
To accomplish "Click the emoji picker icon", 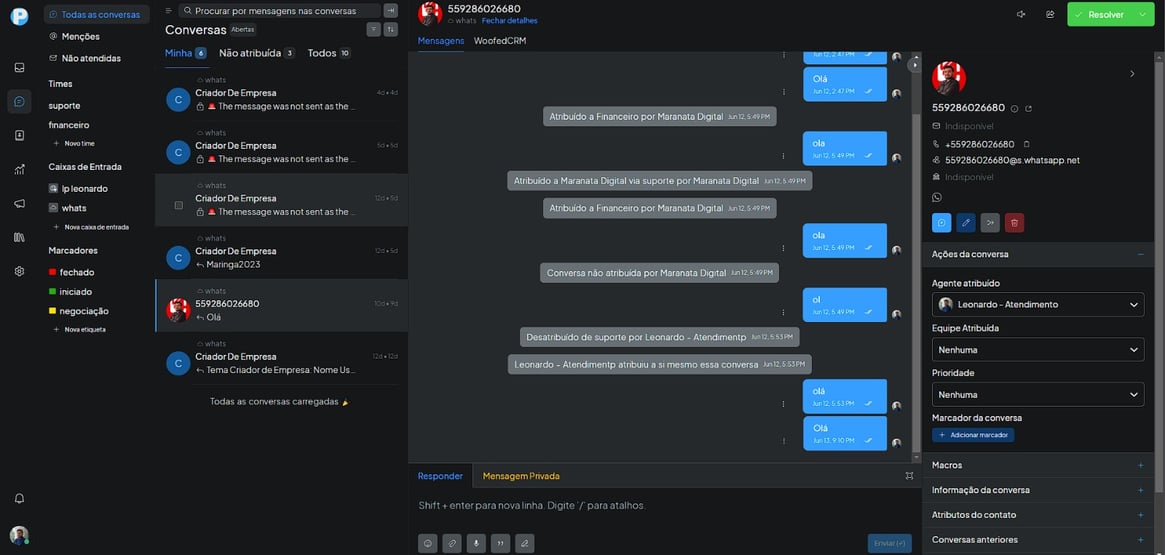I will pyautogui.click(x=427, y=543).
